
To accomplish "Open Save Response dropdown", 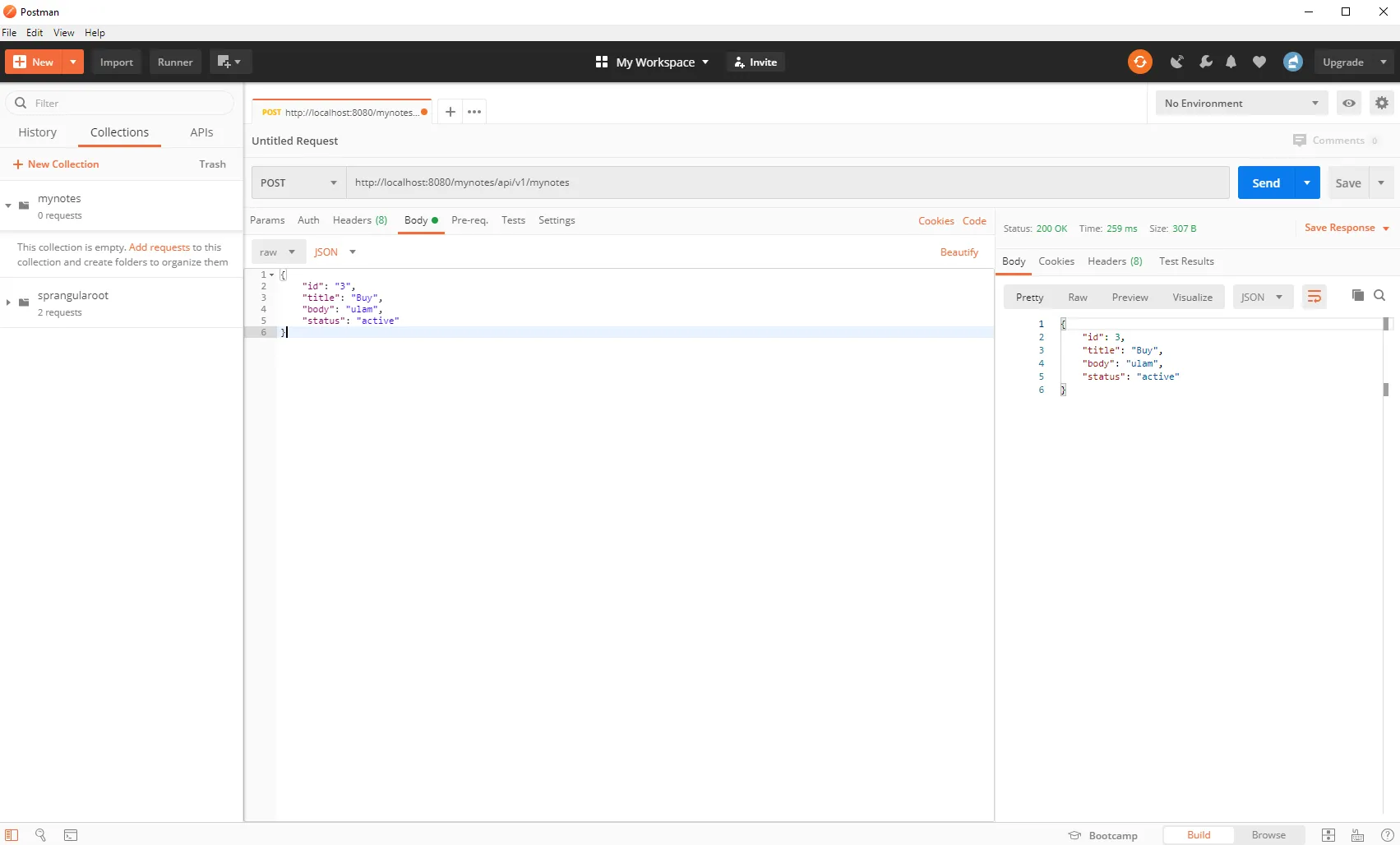I will coord(1347,228).
